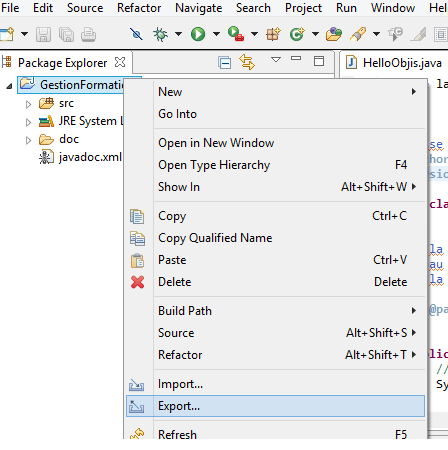Viewport: 448px width, 450px height.
Task: Open the Edit menu
Action: point(43,8)
